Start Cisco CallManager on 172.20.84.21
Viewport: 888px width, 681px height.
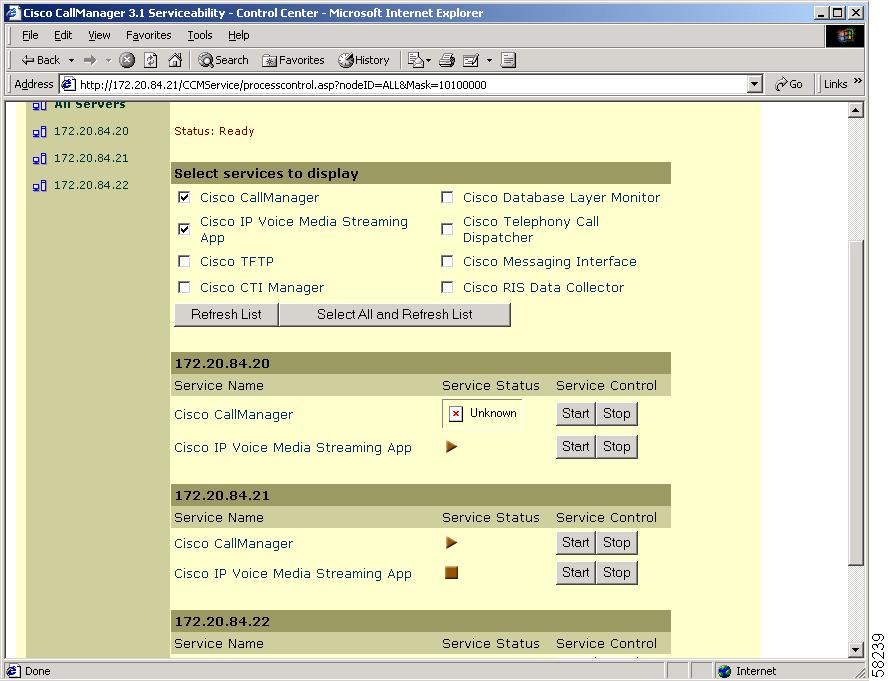pos(575,543)
